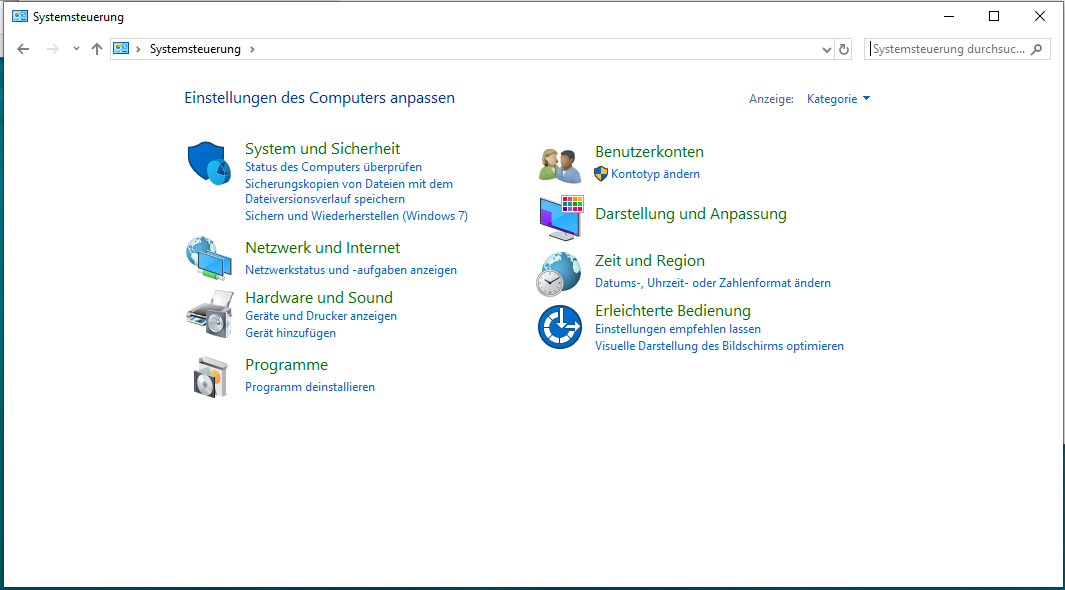This screenshot has width=1065, height=590.
Task: Refresh the Systemsteuerung view
Action: coord(844,49)
